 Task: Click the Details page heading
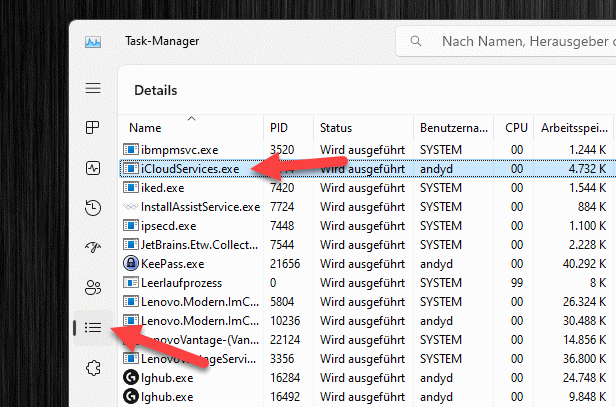coord(156,90)
